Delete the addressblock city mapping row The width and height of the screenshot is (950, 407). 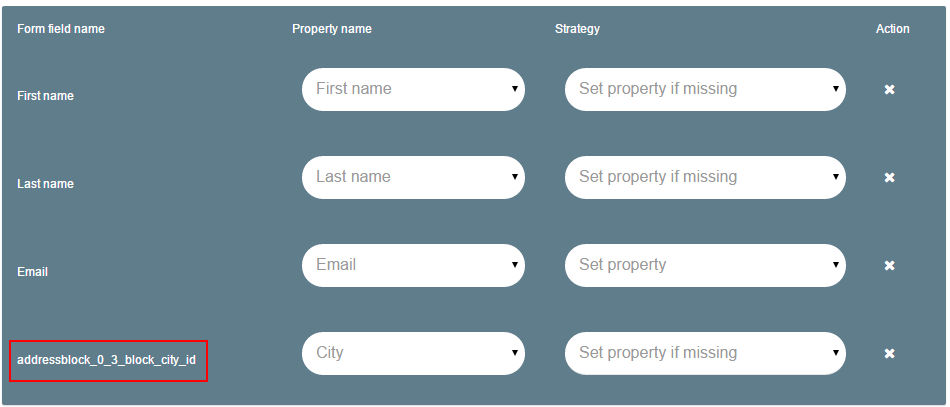tap(889, 354)
